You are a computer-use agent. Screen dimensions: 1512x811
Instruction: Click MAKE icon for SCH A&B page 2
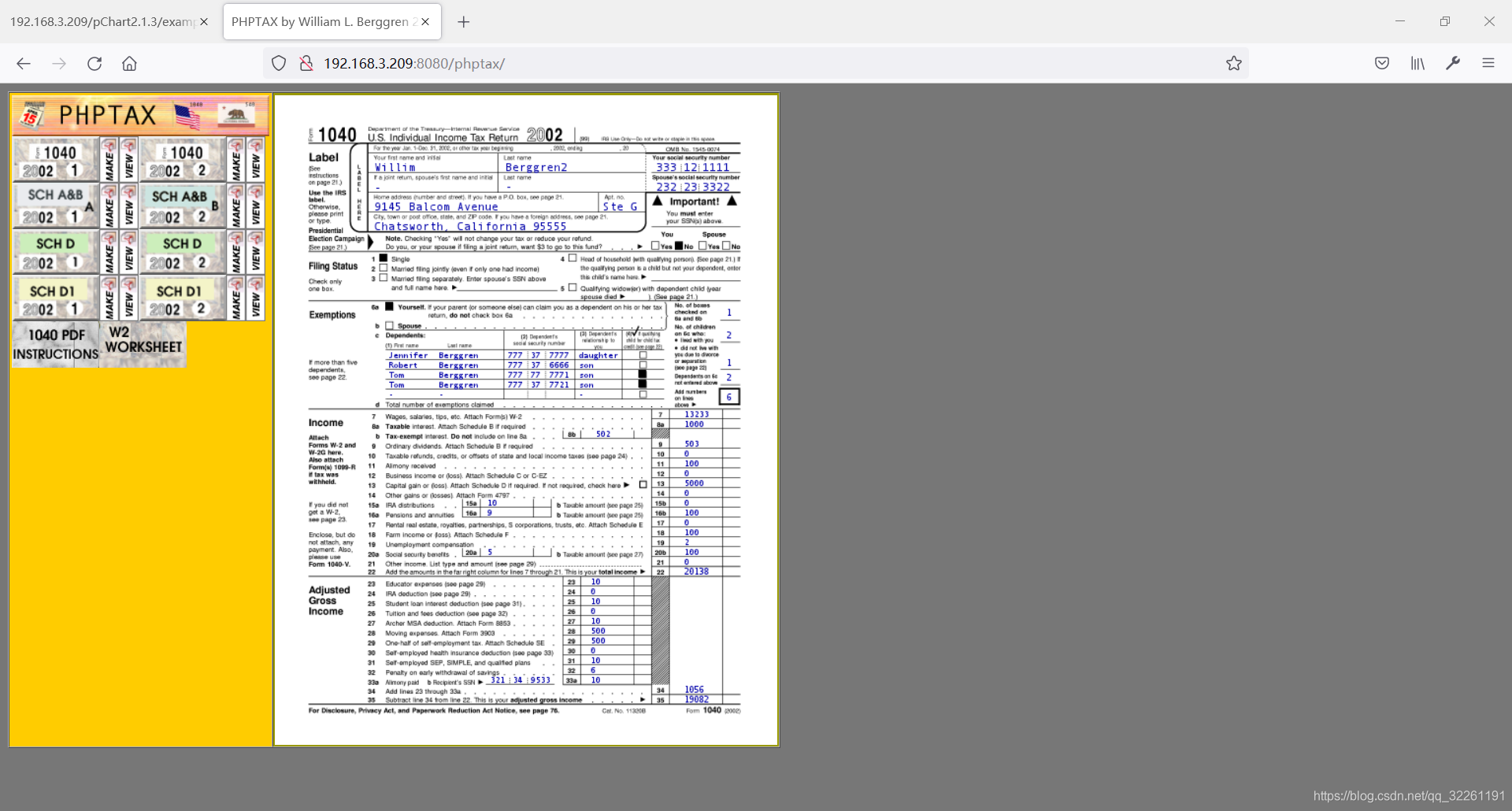click(x=235, y=206)
